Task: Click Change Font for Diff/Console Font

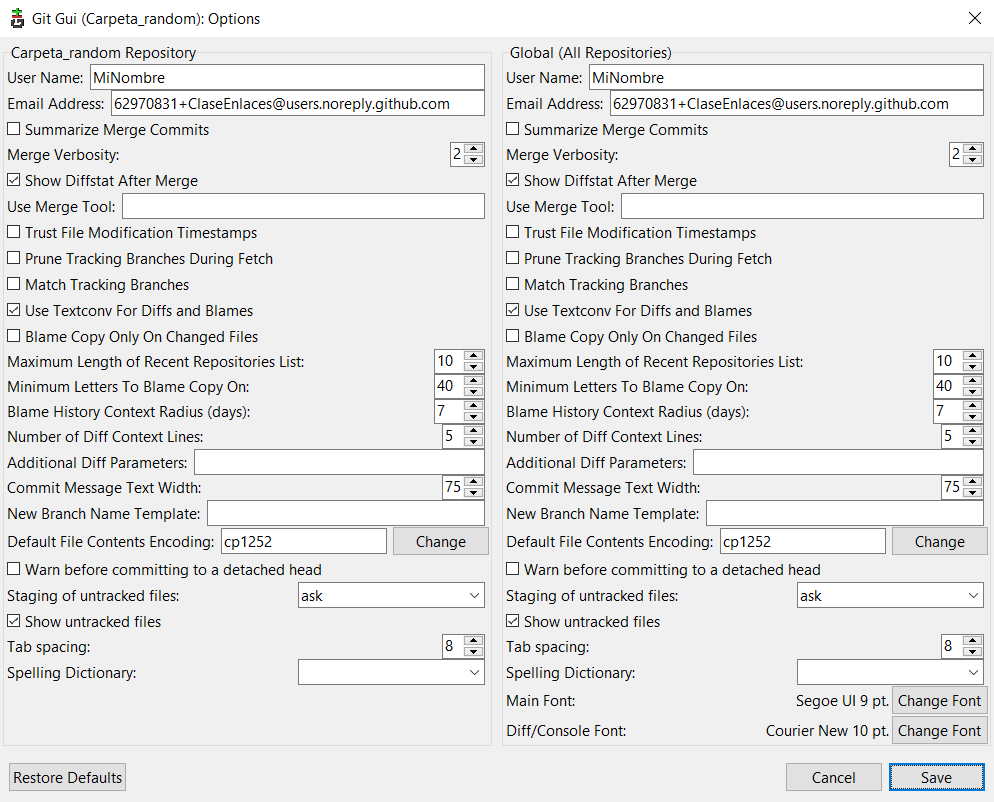Action: tap(939, 730)
